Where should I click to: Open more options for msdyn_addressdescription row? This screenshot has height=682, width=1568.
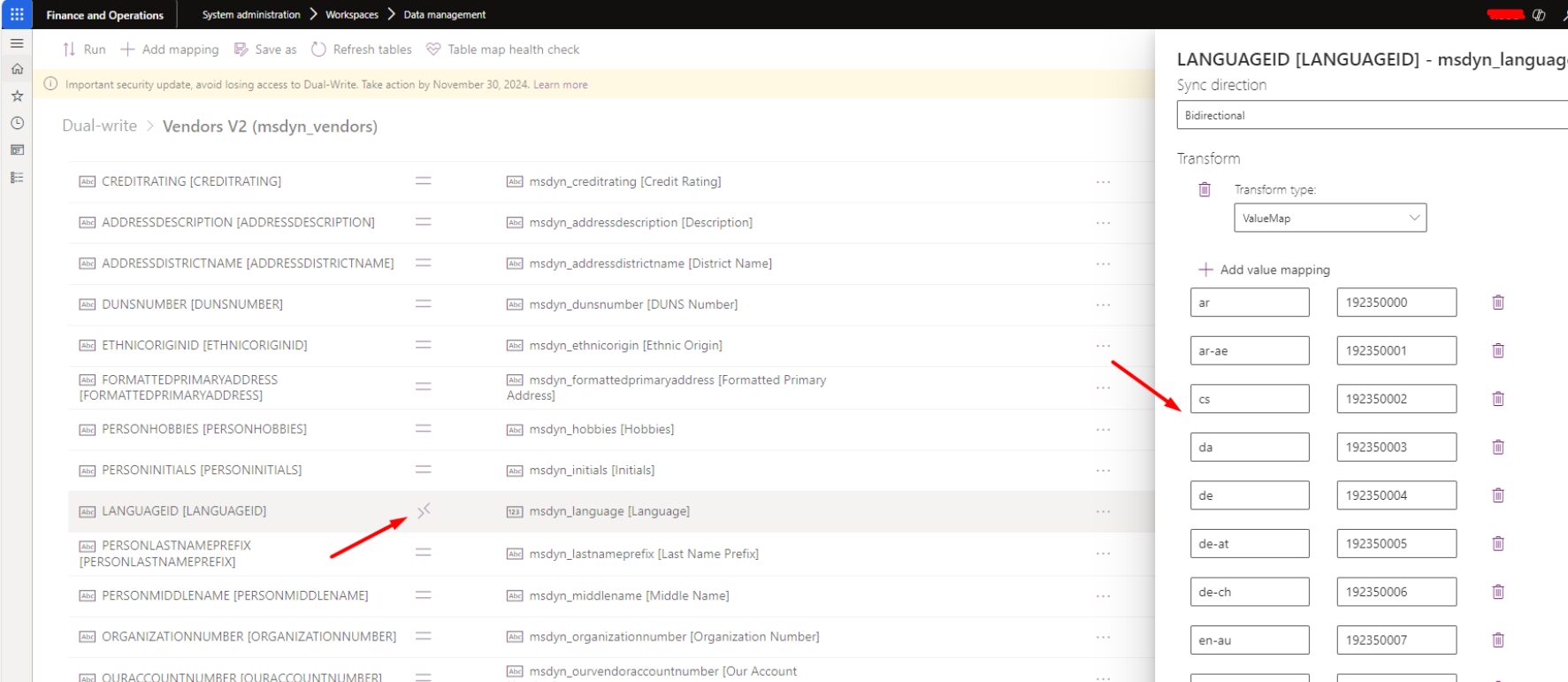pos(1103,222)
